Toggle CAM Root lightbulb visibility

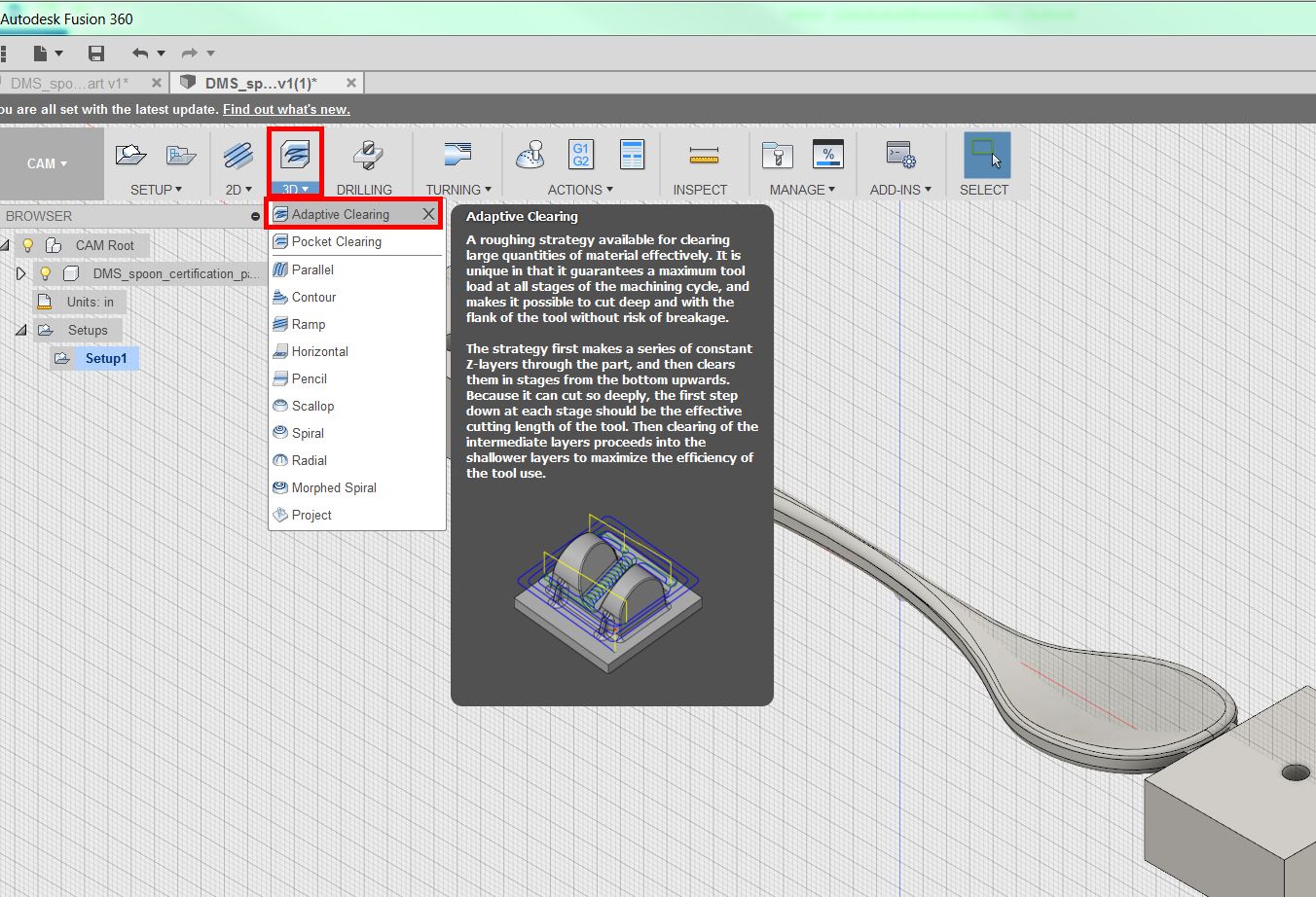coord(28,245)
